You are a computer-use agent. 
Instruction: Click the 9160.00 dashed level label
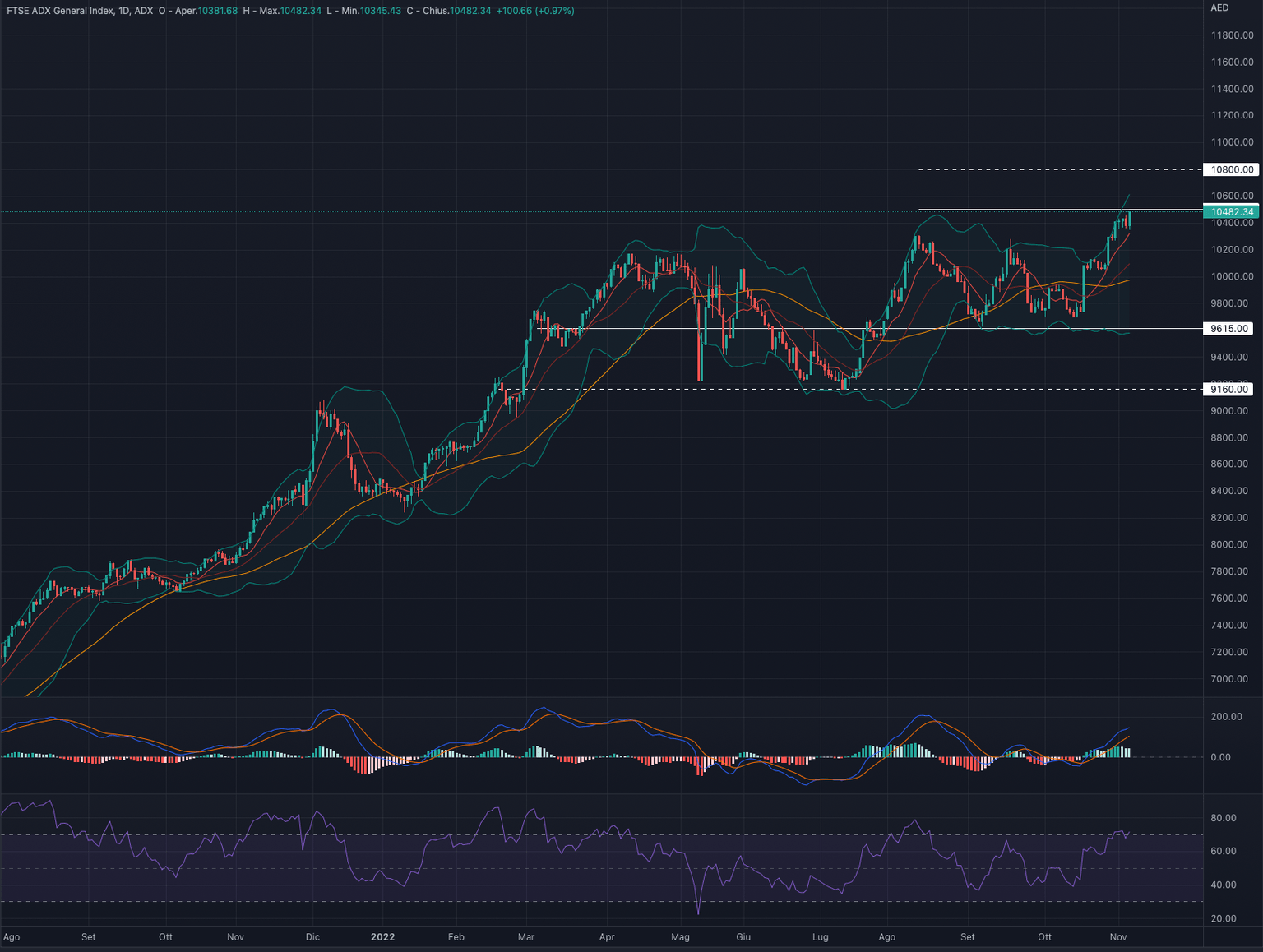point(1229,389)
